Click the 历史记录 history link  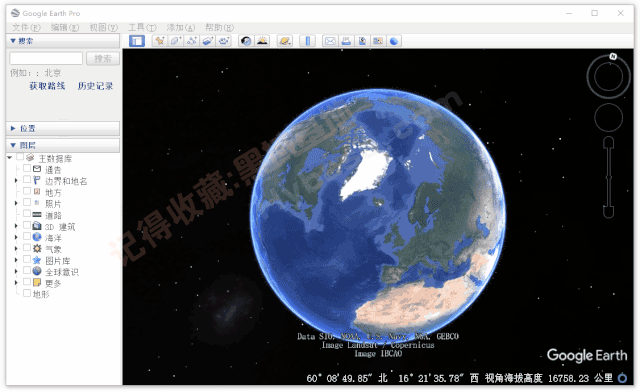tap(95, 86)
